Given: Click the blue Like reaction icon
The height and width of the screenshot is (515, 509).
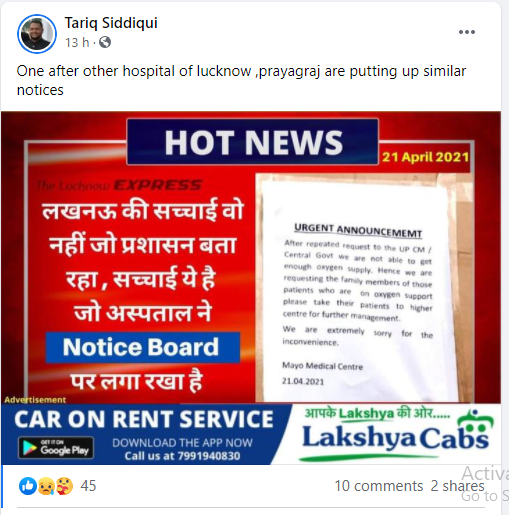Looking at the screenshot, I should (28, 486).
